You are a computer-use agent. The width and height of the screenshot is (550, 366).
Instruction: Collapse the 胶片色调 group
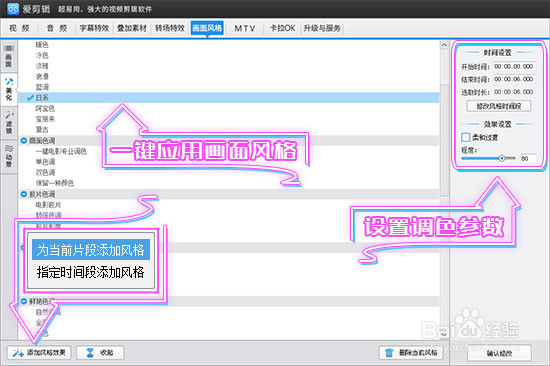click(24, 194)
